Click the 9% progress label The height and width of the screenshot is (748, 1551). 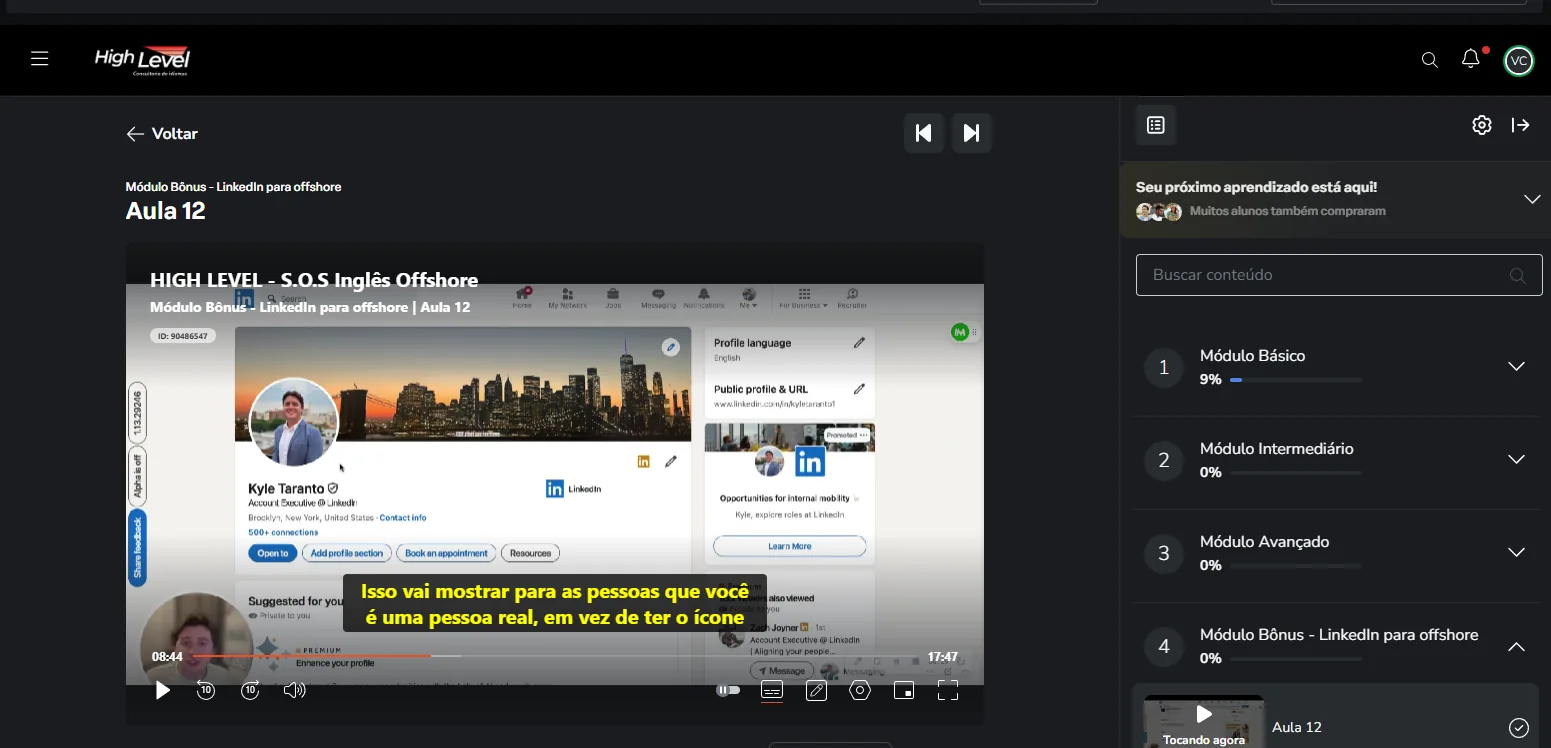[x=1211, y=380]
